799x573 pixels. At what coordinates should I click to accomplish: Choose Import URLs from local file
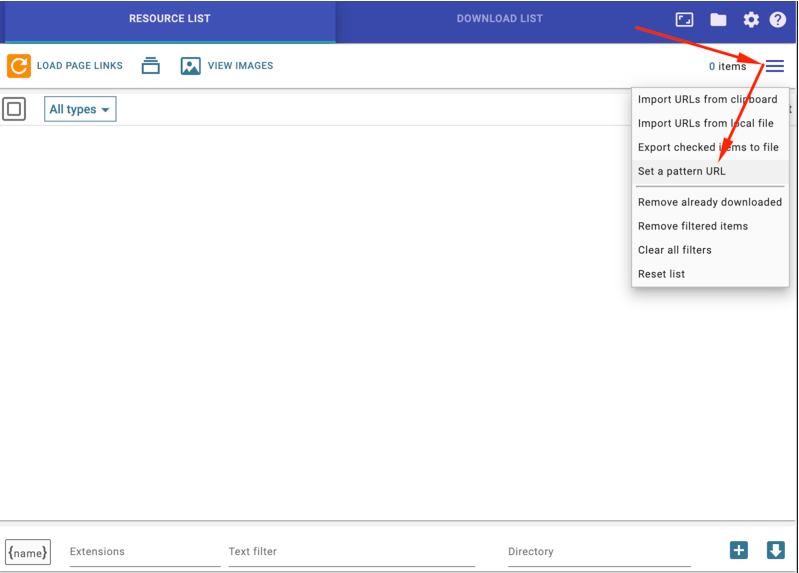point(710,123)
